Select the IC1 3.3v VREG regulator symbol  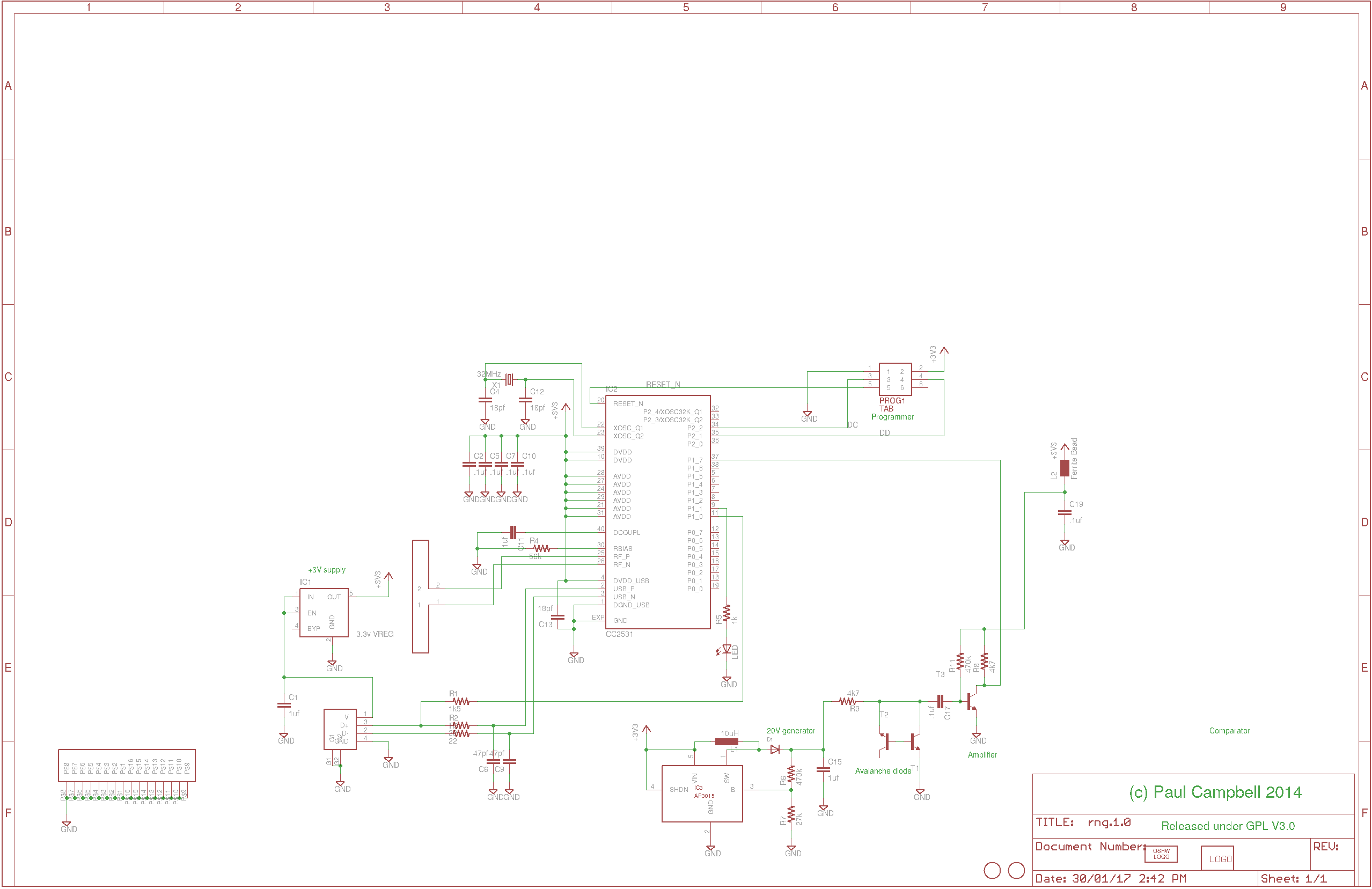point(324,612)
